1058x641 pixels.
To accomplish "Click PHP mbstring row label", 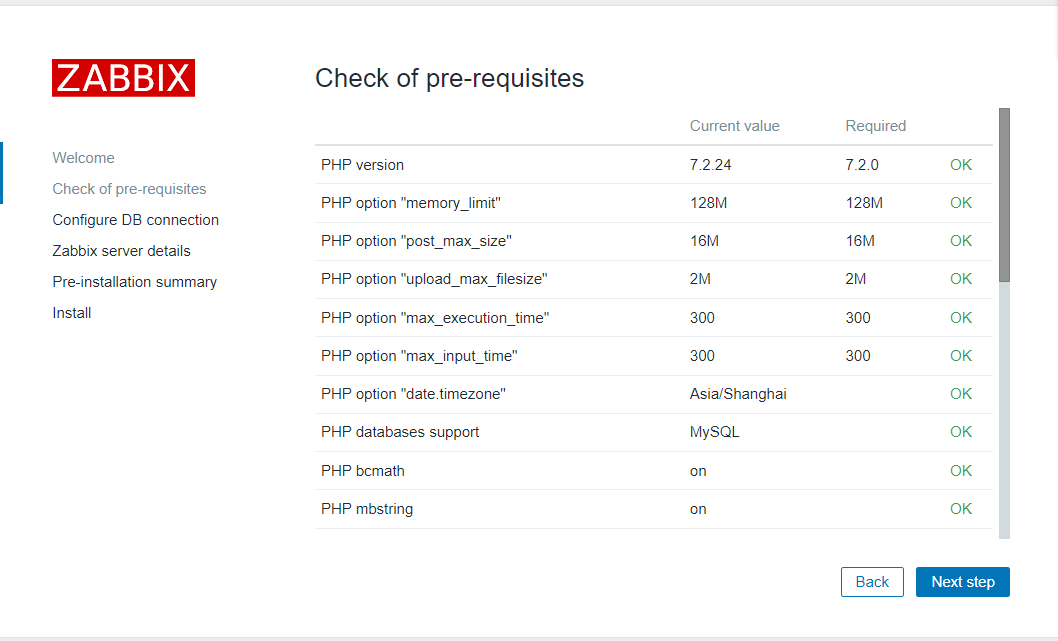I will coord(366,509).
